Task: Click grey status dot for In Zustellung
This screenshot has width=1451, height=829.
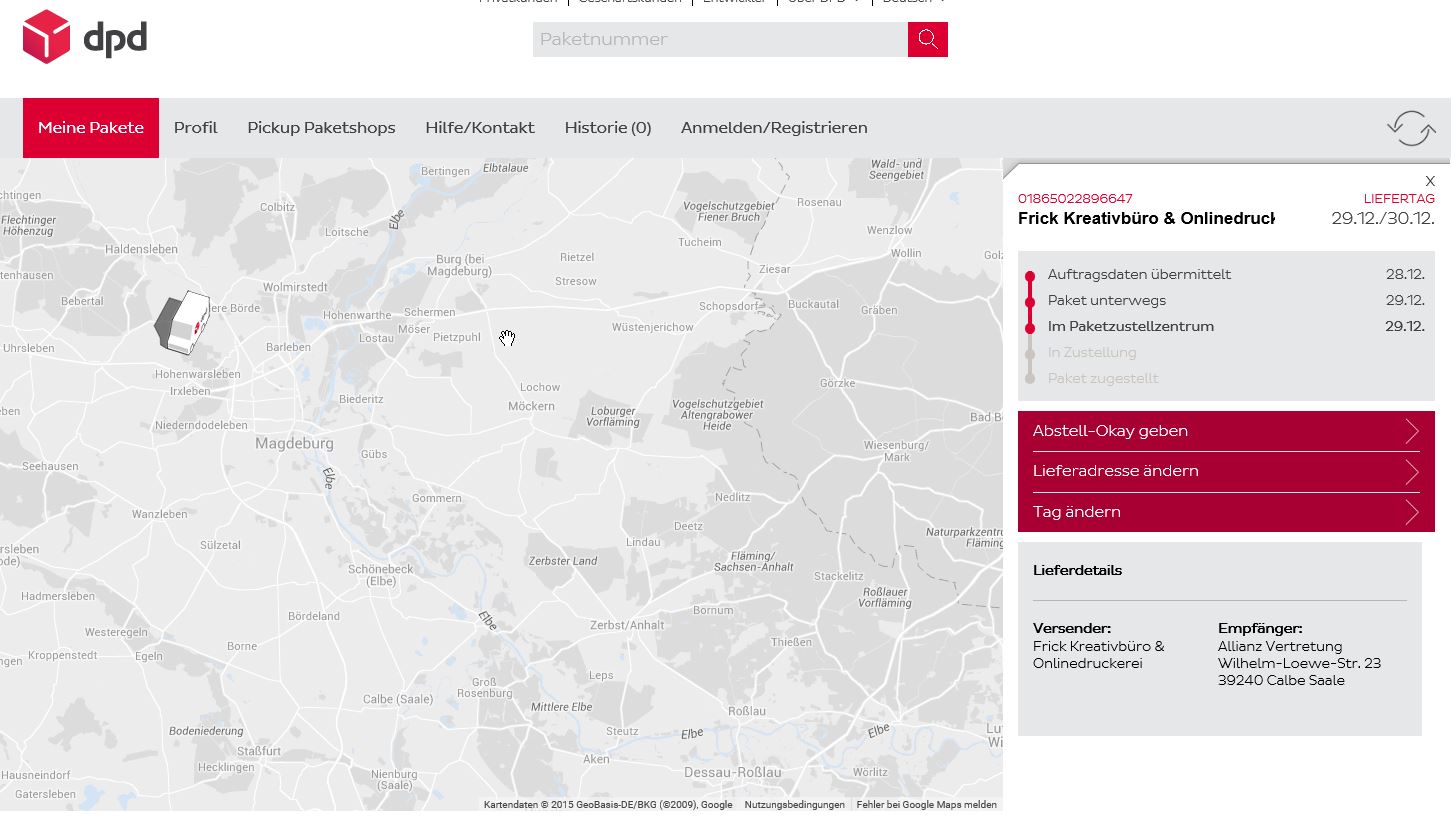Action: [x=1030, y=353]
